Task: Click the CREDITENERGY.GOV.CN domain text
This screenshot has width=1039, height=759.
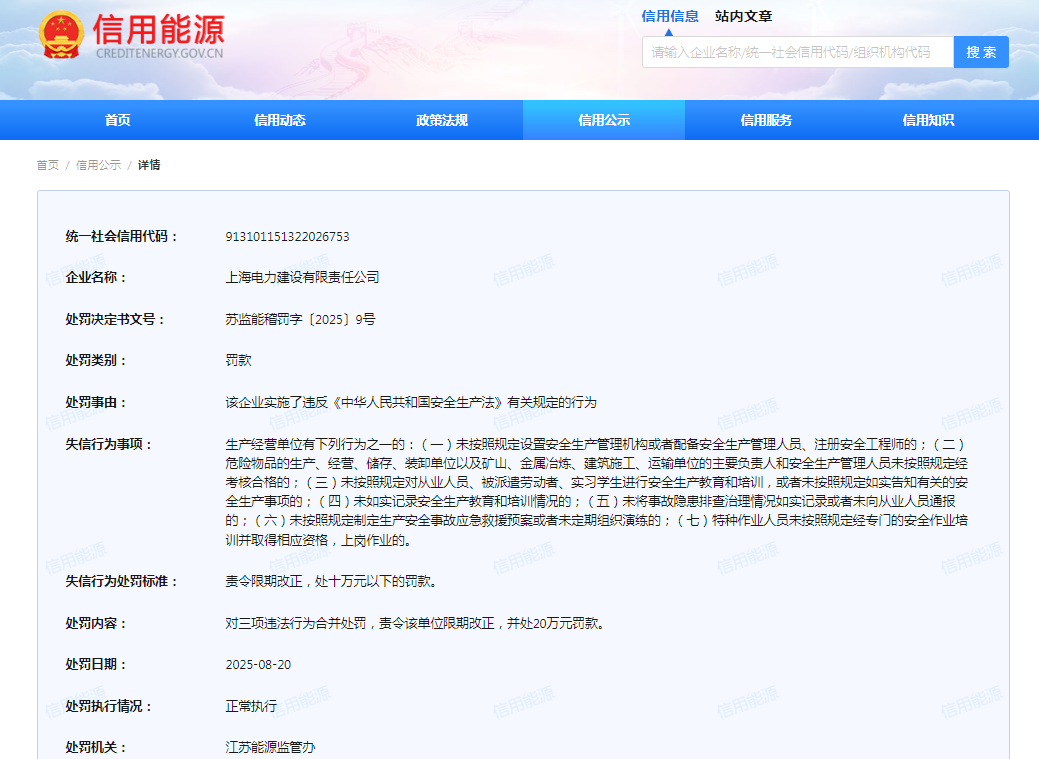Action: [x=160, y=53]
